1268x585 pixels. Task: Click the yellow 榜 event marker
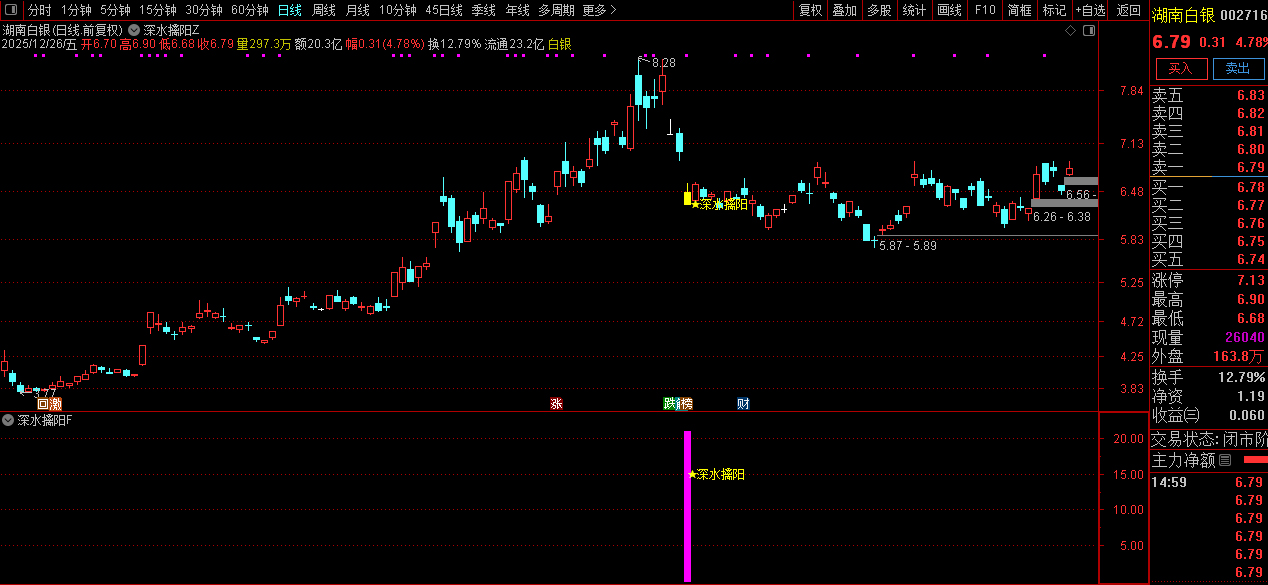(x=685, y=404)
